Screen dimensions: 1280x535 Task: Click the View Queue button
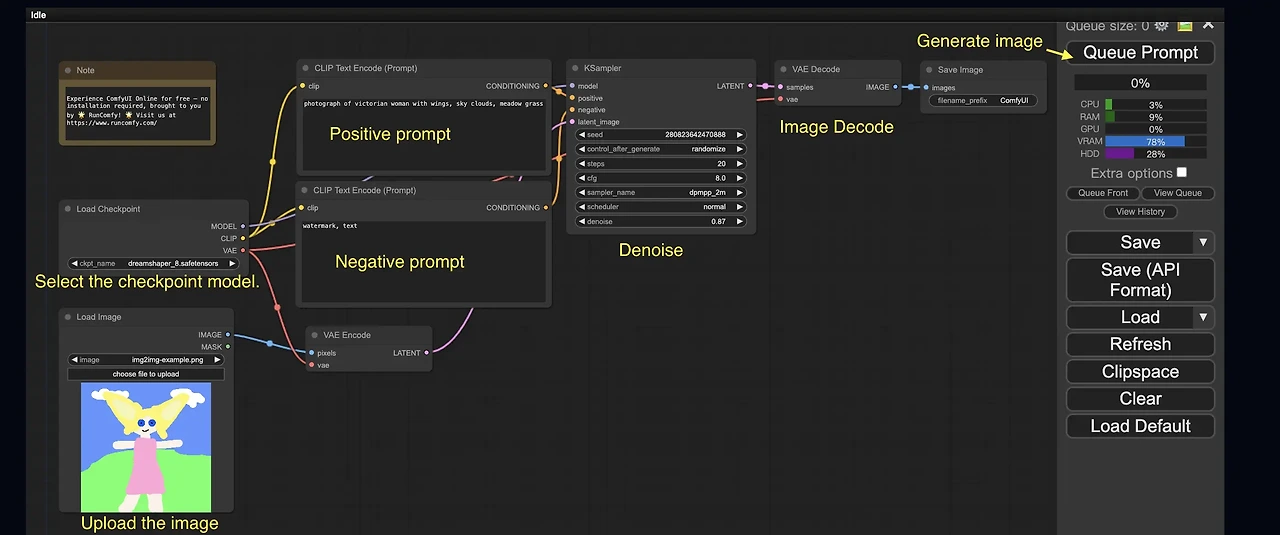pos(1178,193)
